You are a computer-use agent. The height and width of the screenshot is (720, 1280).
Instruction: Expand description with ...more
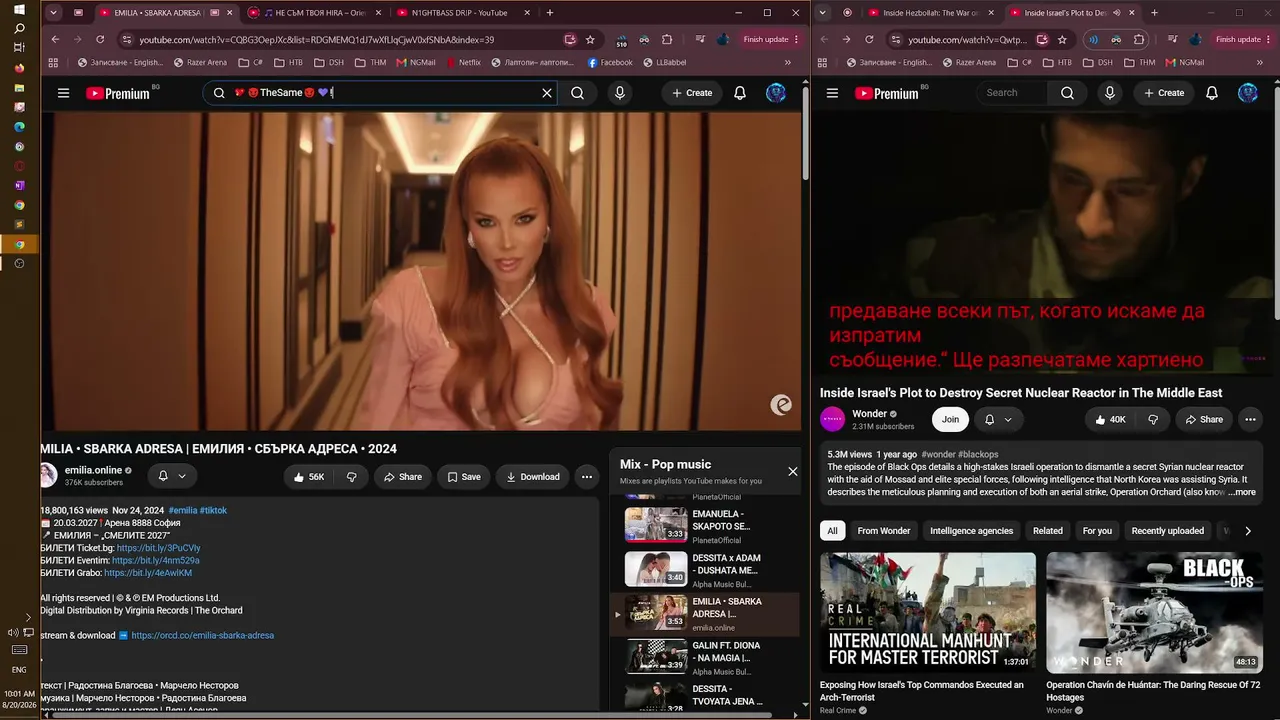(x=1241, y=492)
